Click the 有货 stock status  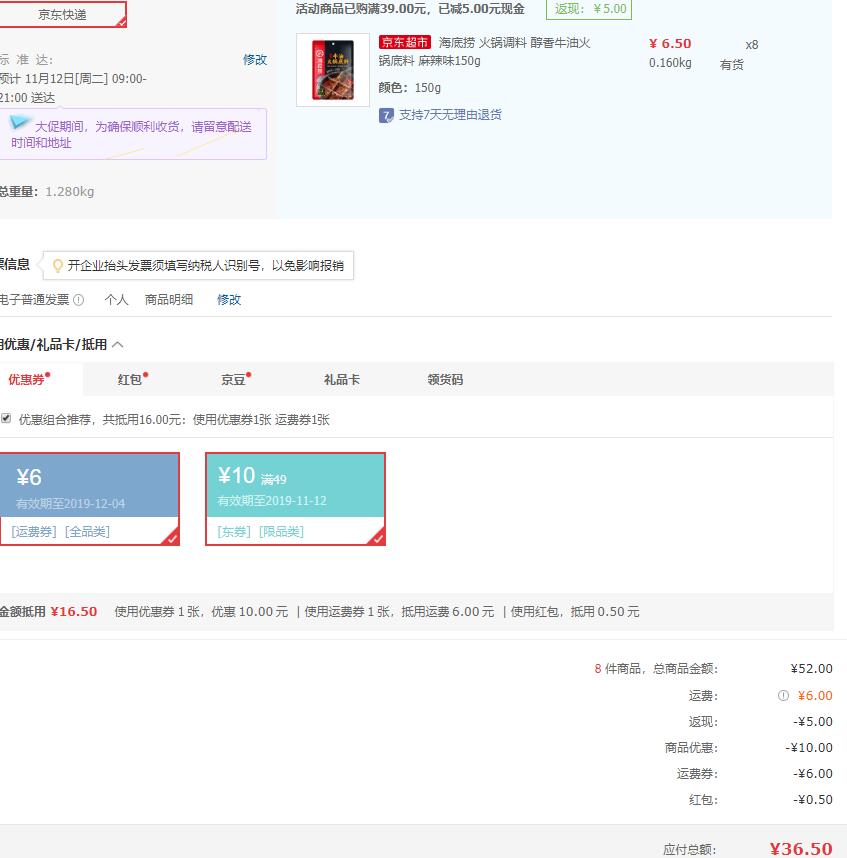(732, 65)
